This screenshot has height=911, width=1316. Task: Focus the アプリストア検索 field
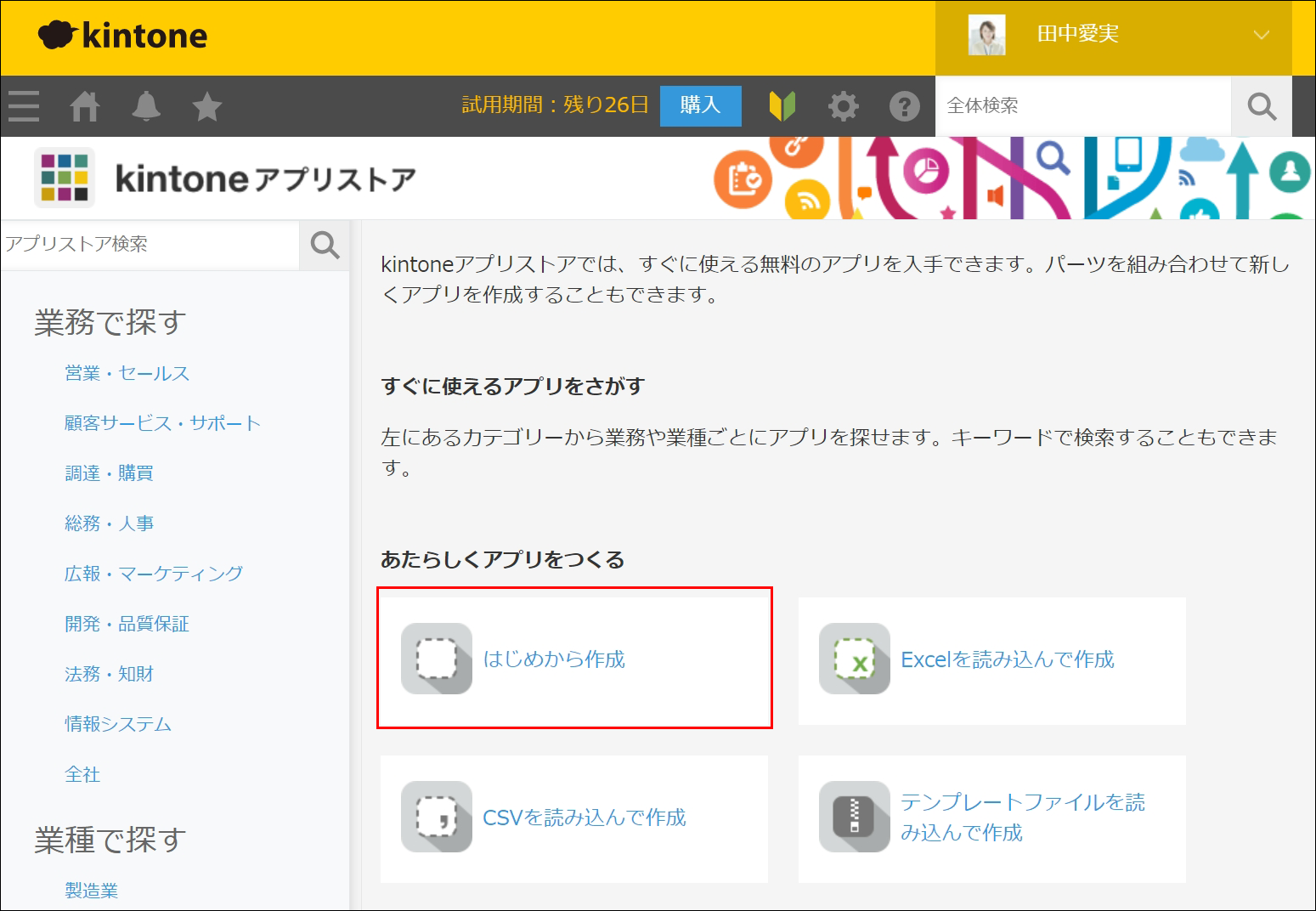pos(150,245)
